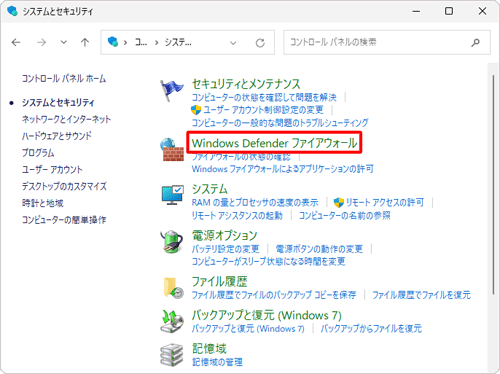Click the search magnifier icon

coord(476,42)
